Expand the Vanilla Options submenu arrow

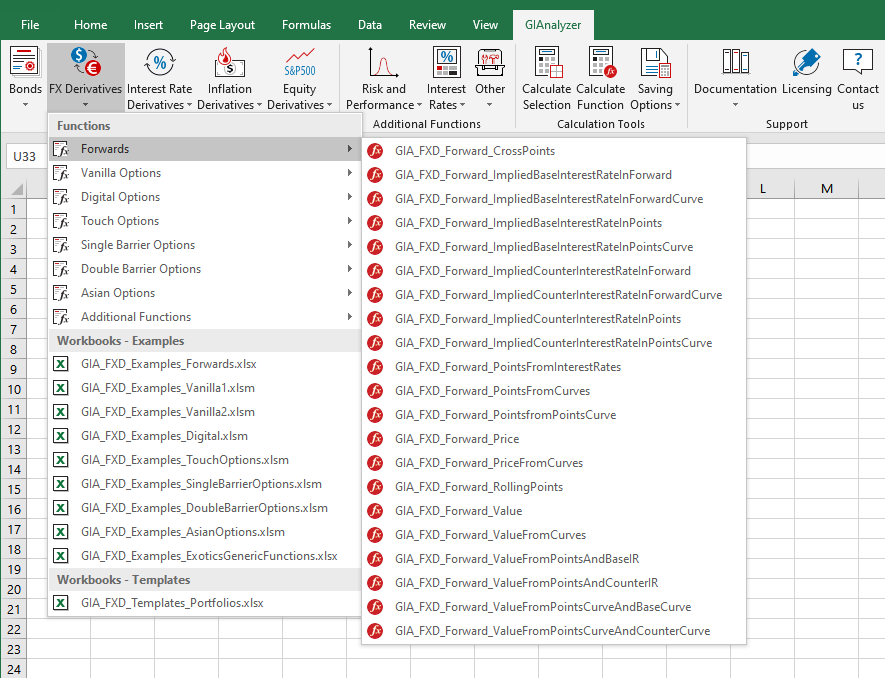click(x=350, y=173)
